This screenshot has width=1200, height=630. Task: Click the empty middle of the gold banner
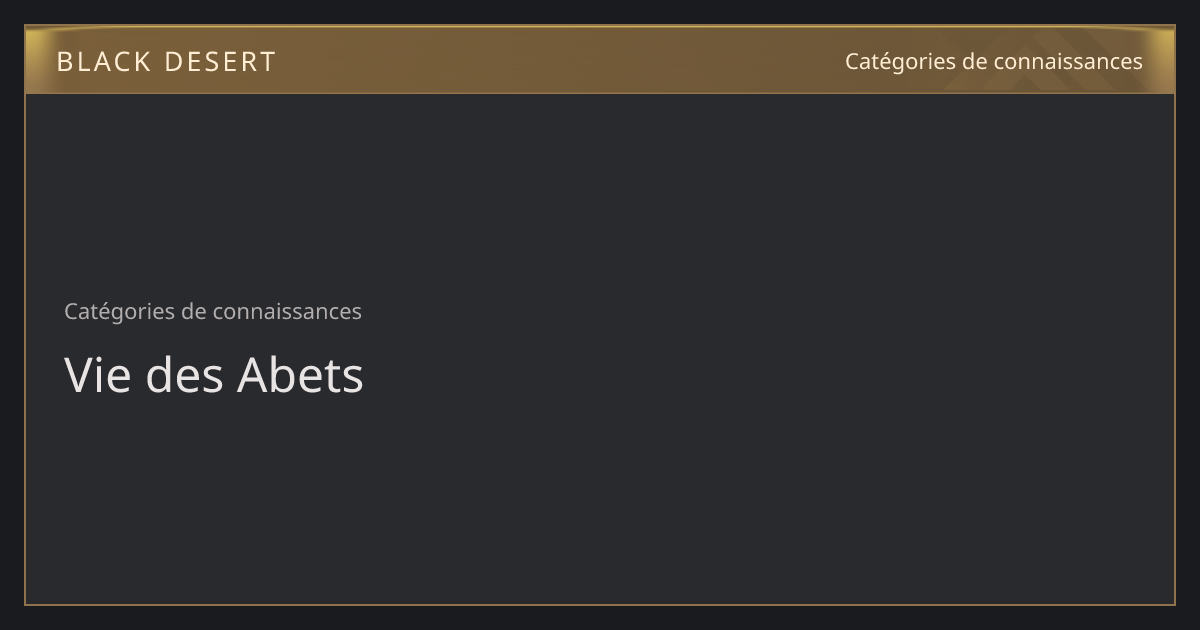click(x=560, y=60)
